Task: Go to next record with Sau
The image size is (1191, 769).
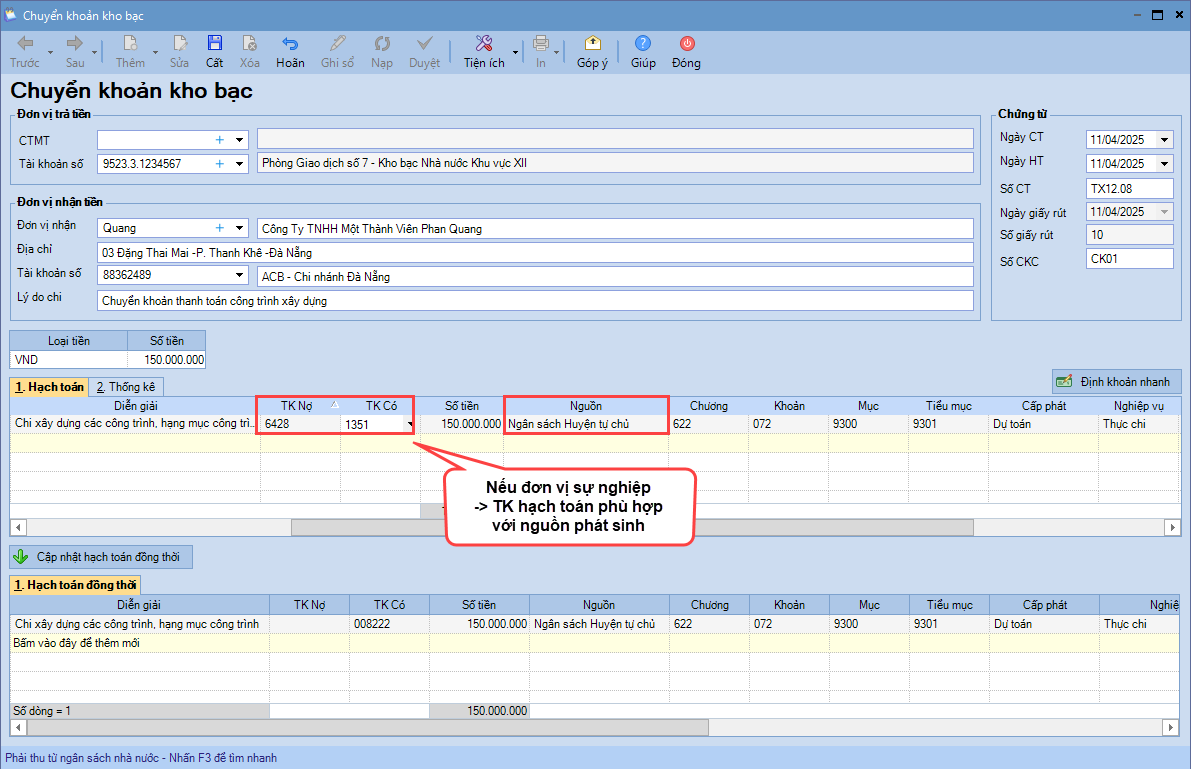Action: tap(74, 52)
